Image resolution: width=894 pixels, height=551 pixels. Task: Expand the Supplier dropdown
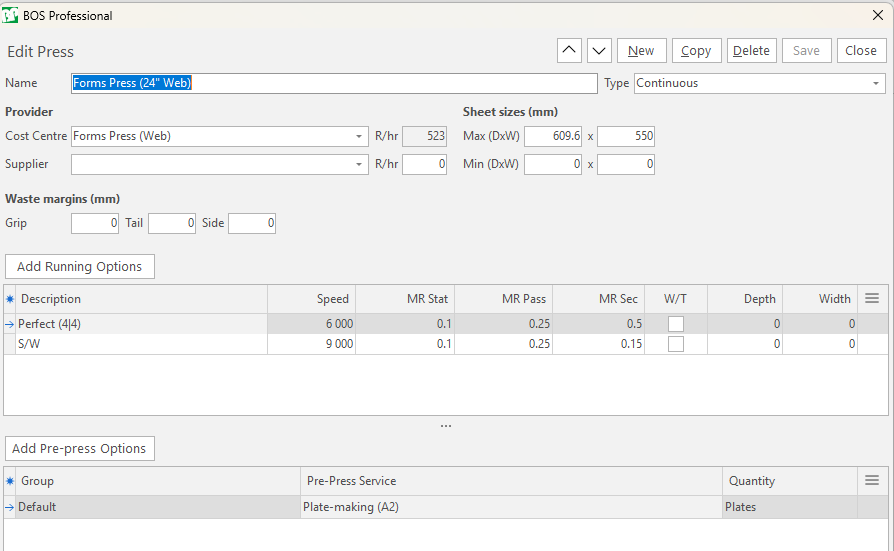click(x=359, y=164)
